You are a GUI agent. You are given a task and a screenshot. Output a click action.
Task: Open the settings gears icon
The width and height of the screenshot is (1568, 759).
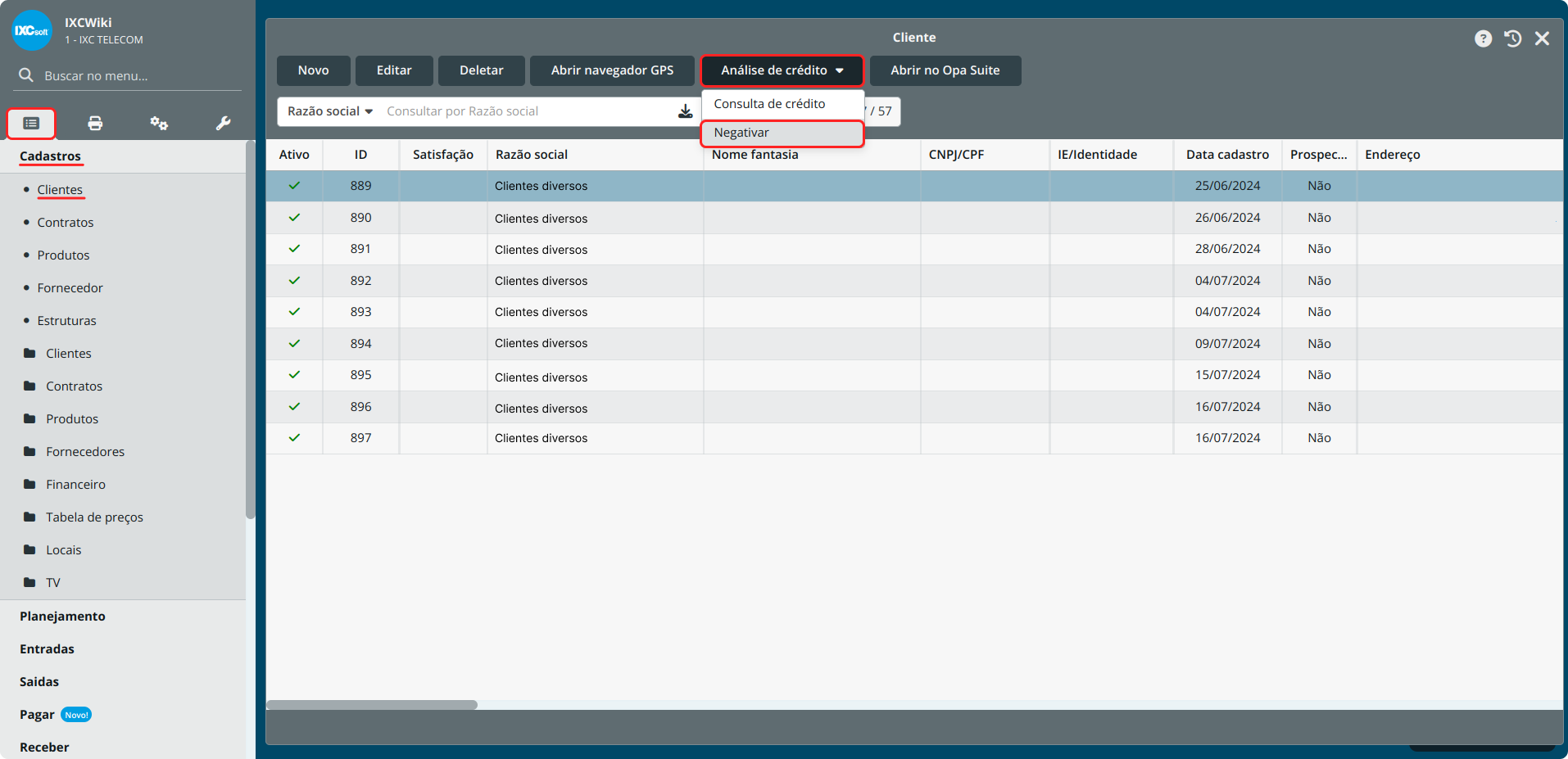click(159, 124)
